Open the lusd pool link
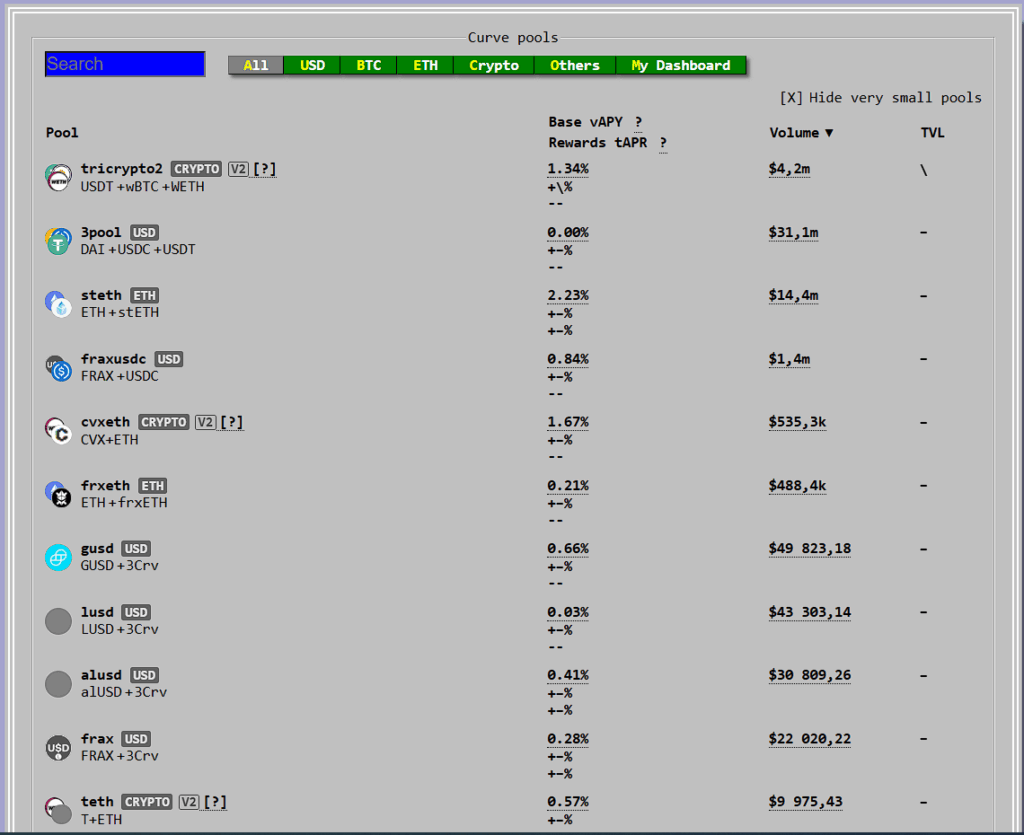Image resolution: width=1024 pixels, height=835 pixels. point(97,612)
